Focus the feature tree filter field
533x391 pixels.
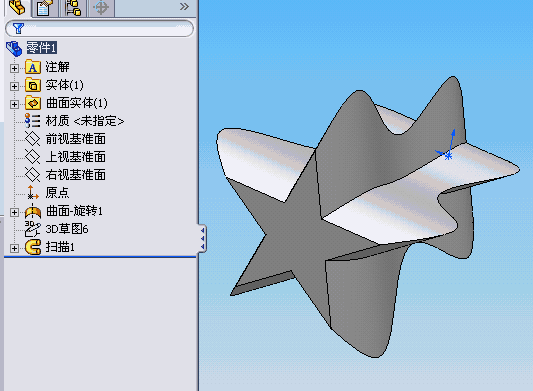pos(100,29)
